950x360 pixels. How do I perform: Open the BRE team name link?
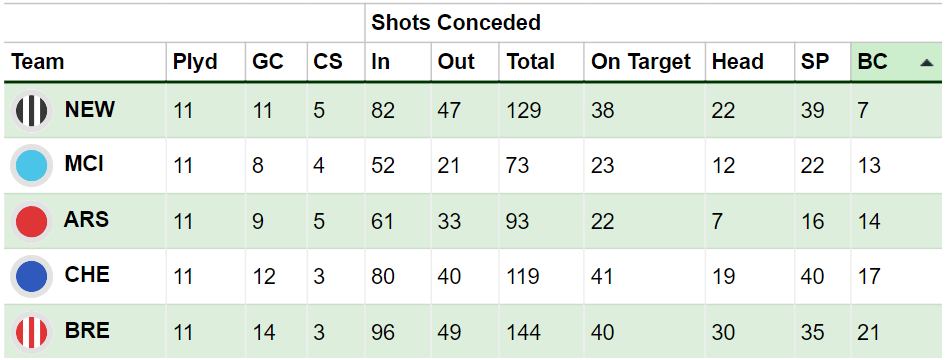pyautogui.click(x=87, y=331)
